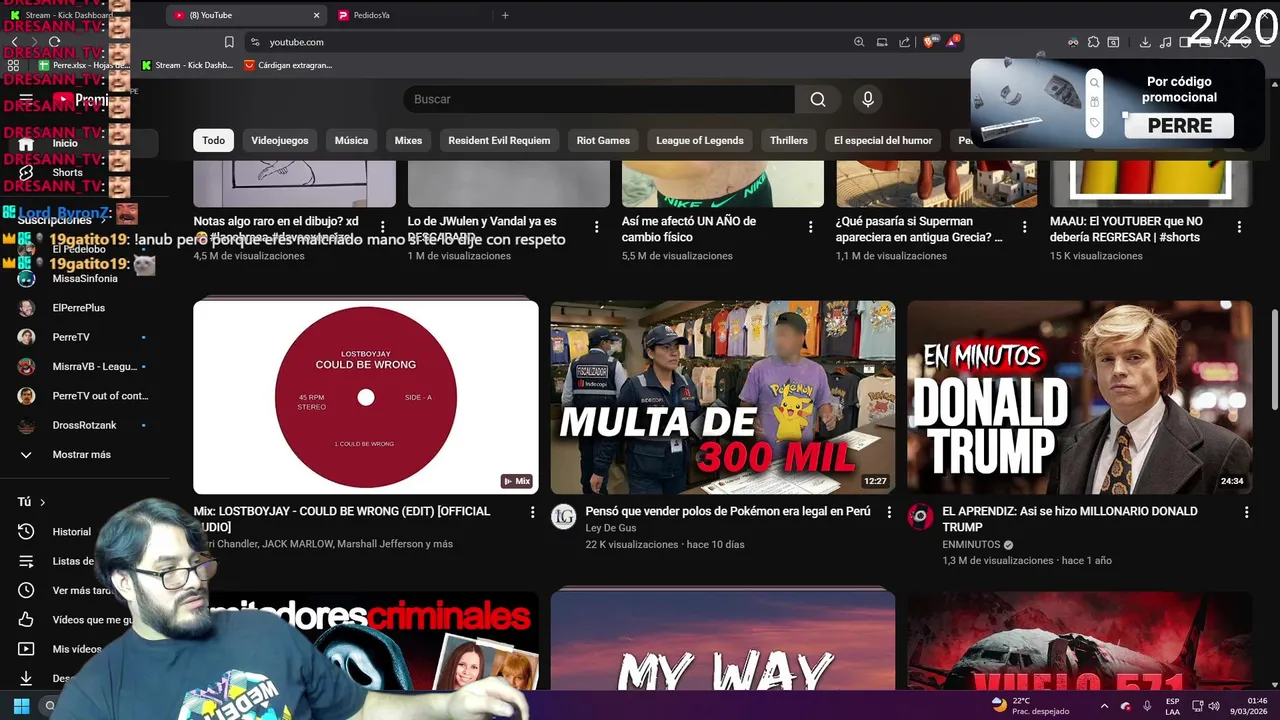Open options for Superman Grecia video

tap(1025, 228)
